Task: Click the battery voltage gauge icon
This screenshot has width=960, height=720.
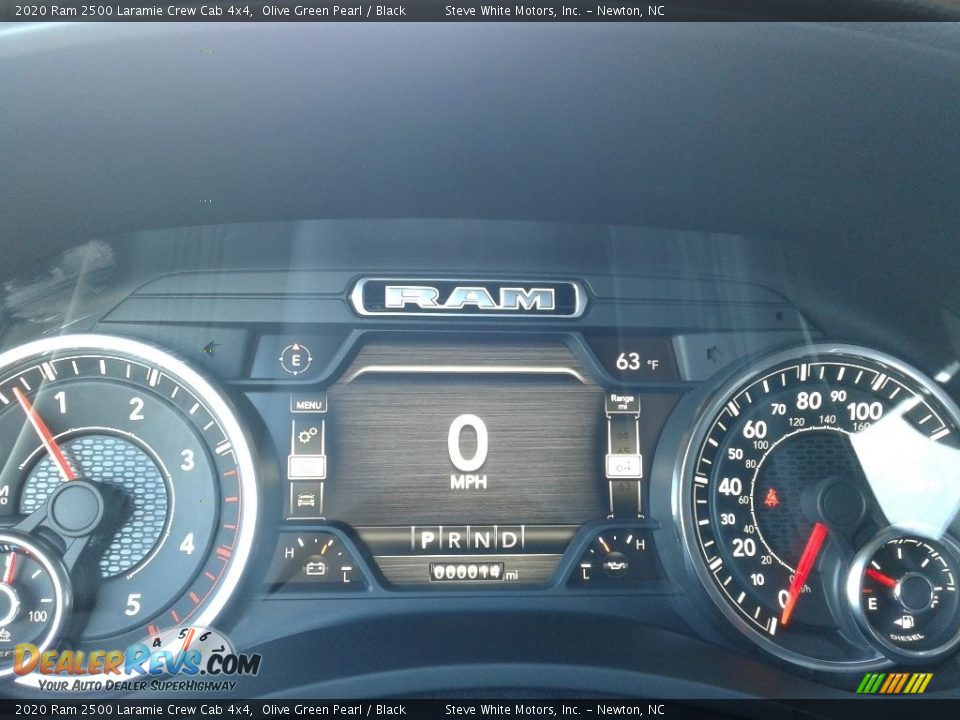Action: pos(316,568)
